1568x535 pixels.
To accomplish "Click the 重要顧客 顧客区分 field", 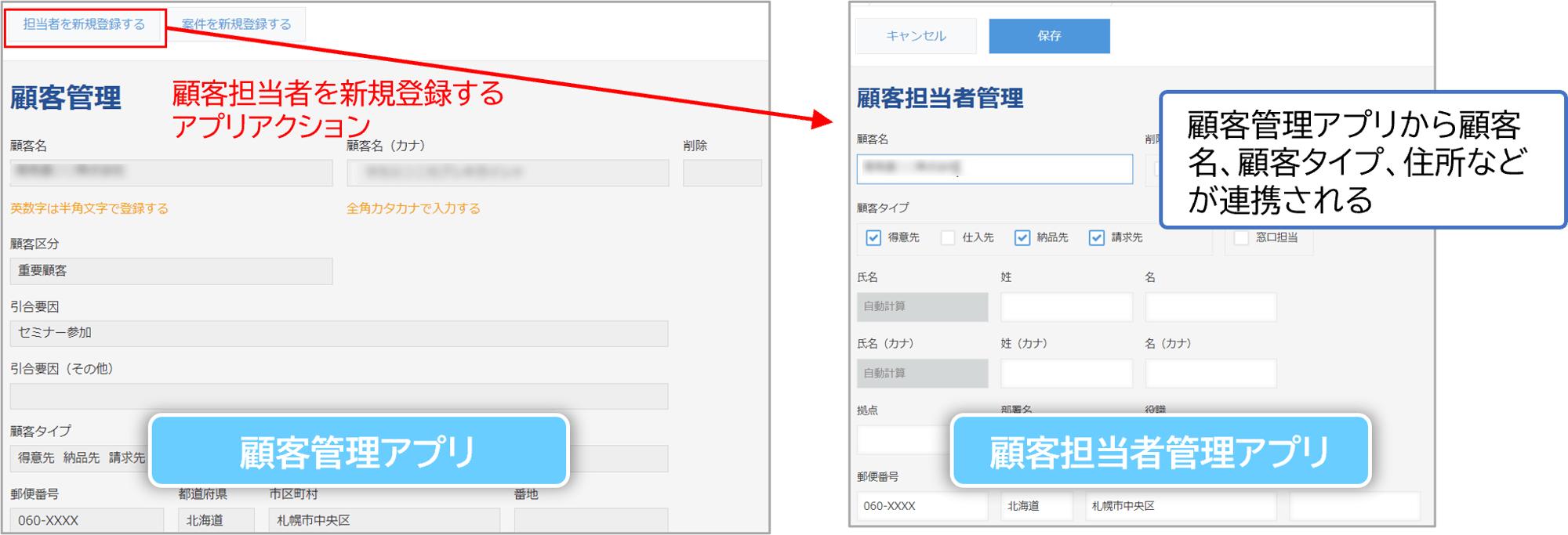I will 171,271.
